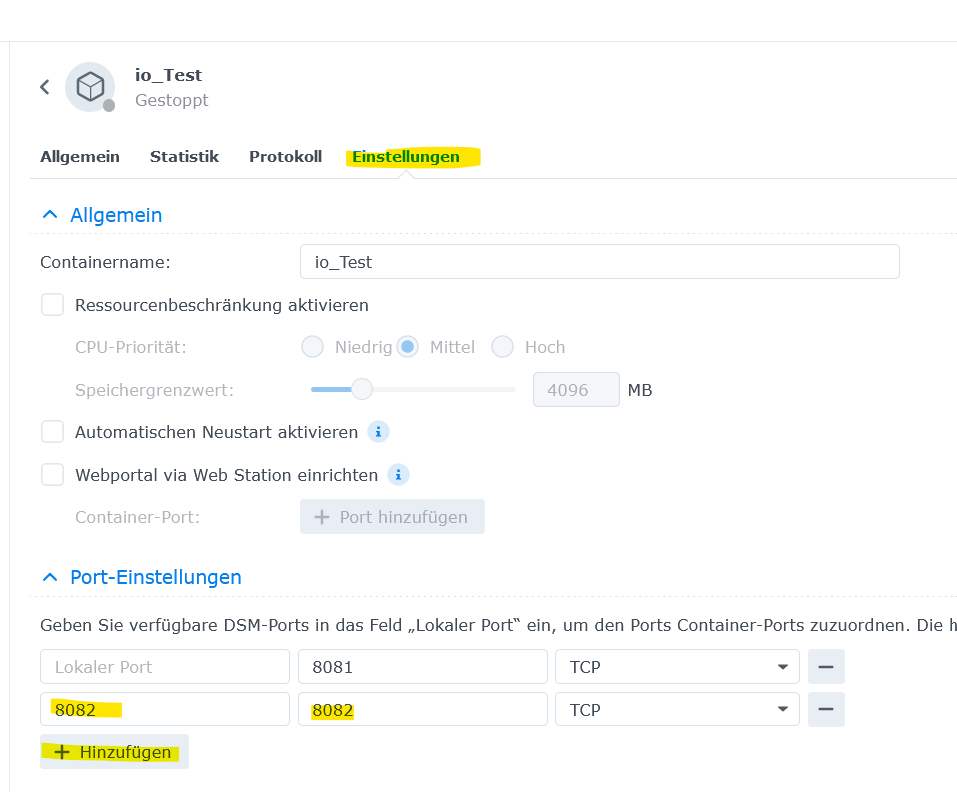
Task: Remove the 8081 port row with minus button
Action: tap(826, 667)
